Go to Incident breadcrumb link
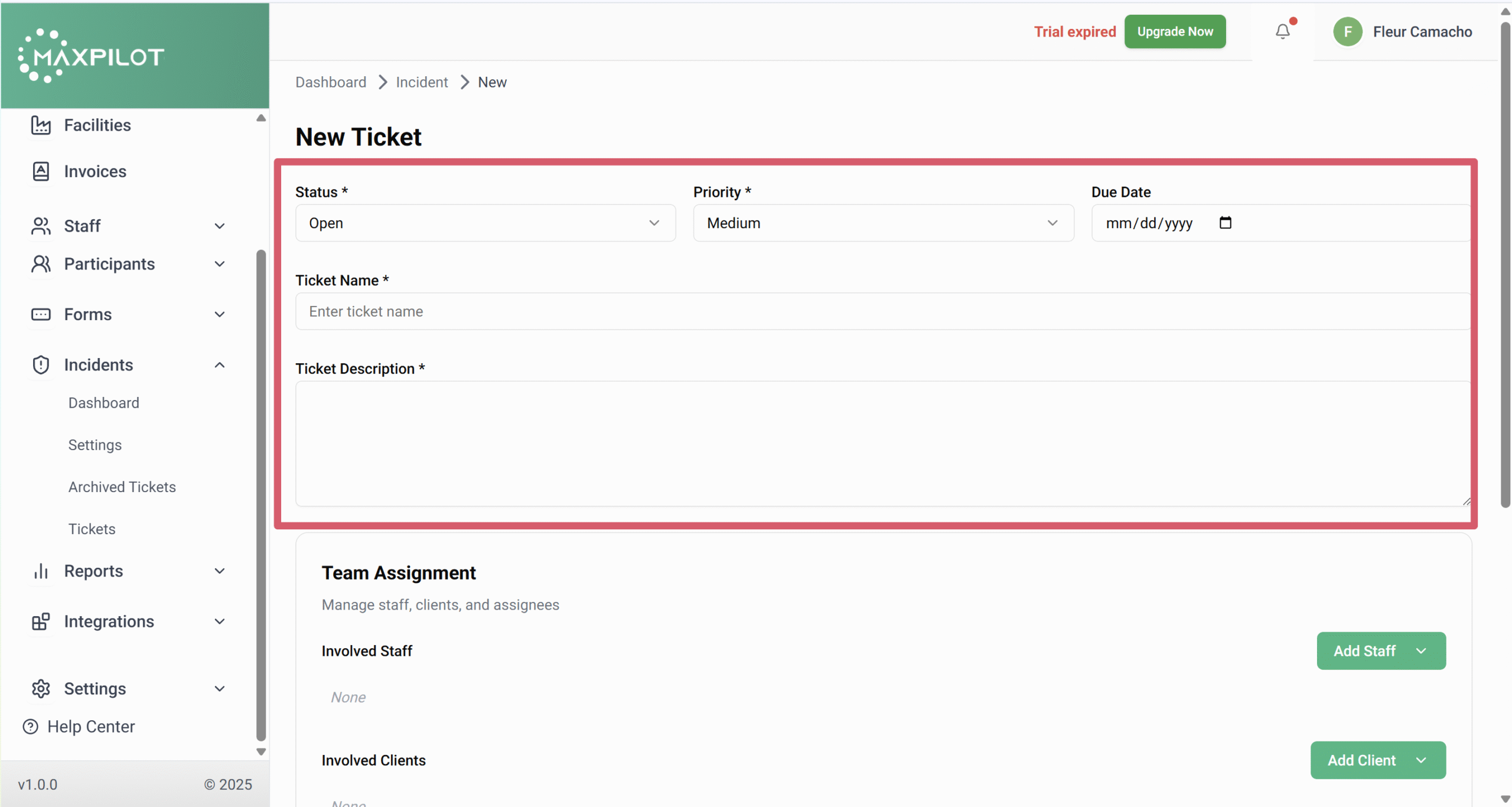Viewport: 1512px width, 807px height. tap(422, 82)
